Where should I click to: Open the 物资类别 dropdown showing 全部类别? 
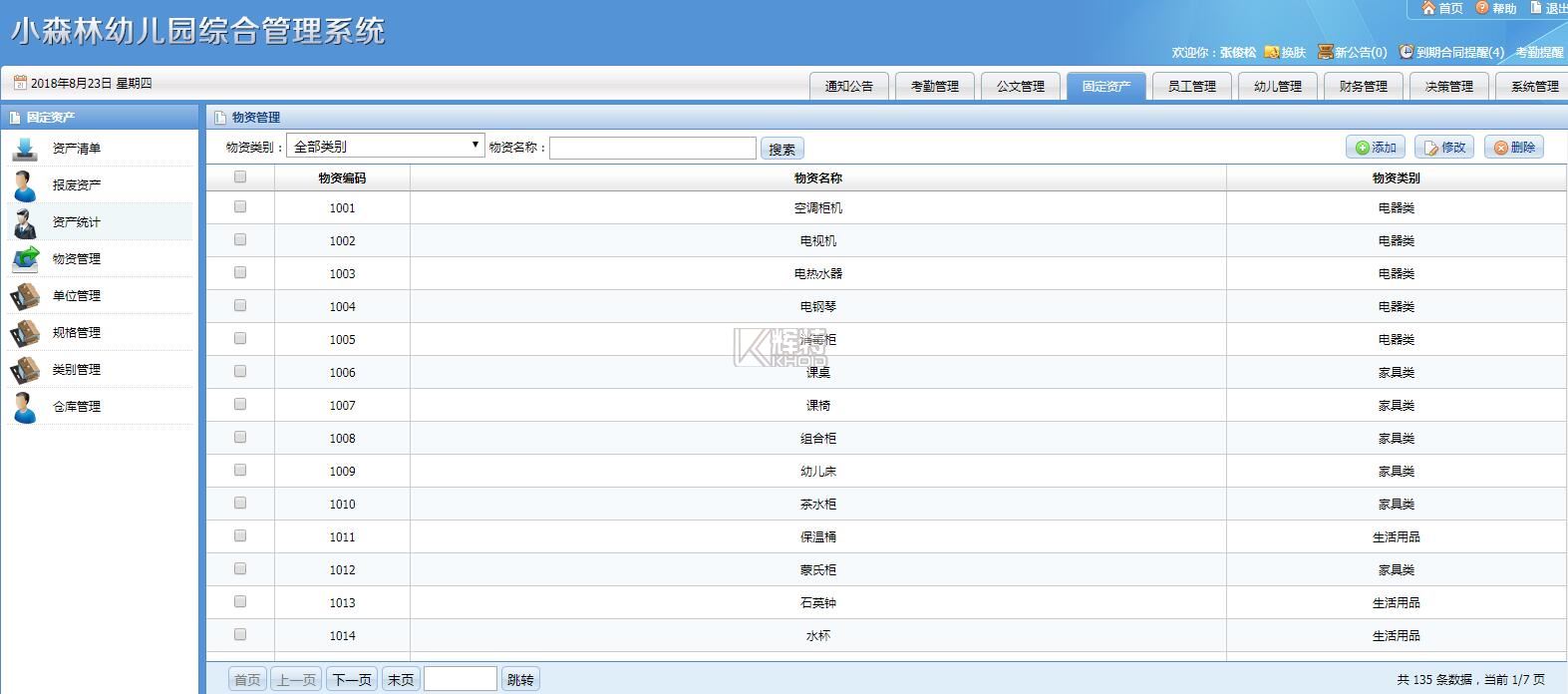point(385,147)
